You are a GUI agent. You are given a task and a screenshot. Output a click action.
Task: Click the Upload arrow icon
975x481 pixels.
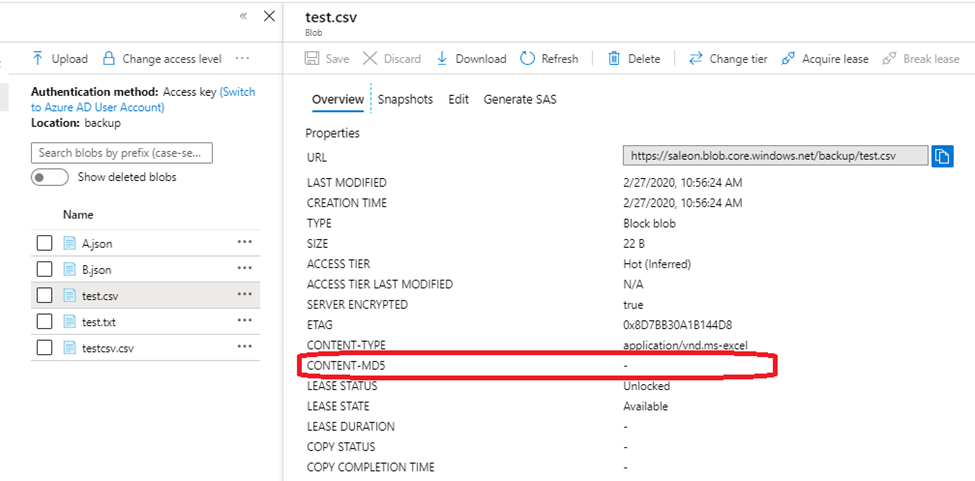[x=38, y=59]
